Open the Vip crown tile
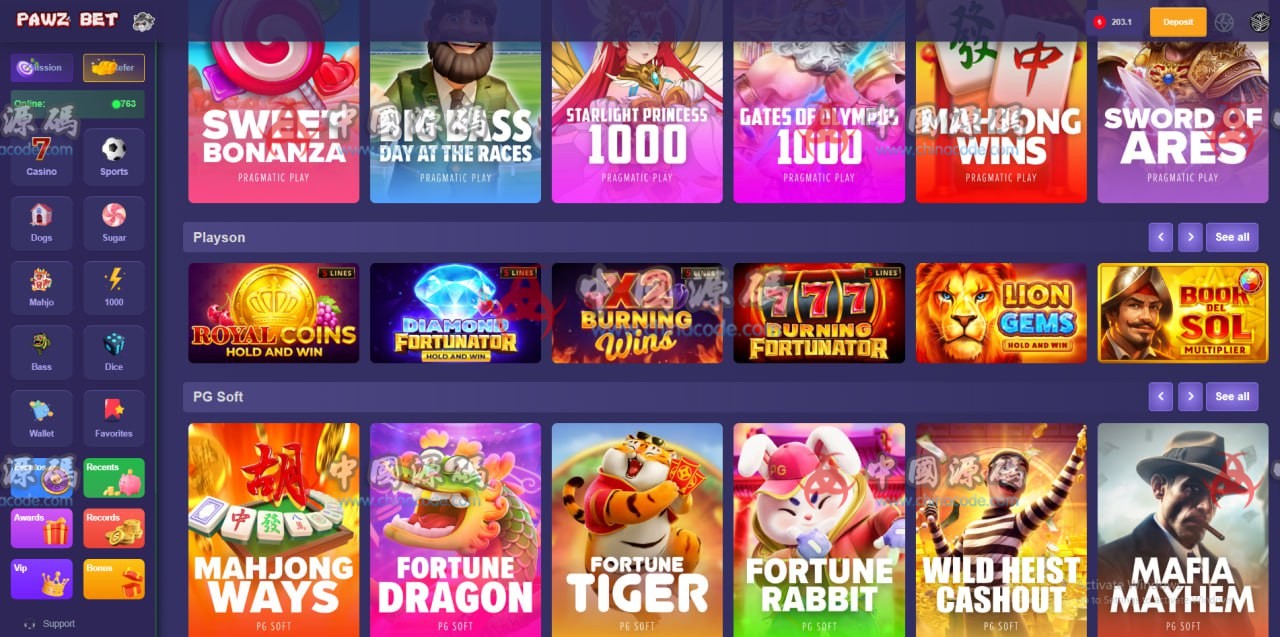 pyautogui.click(x=42, y=579)
